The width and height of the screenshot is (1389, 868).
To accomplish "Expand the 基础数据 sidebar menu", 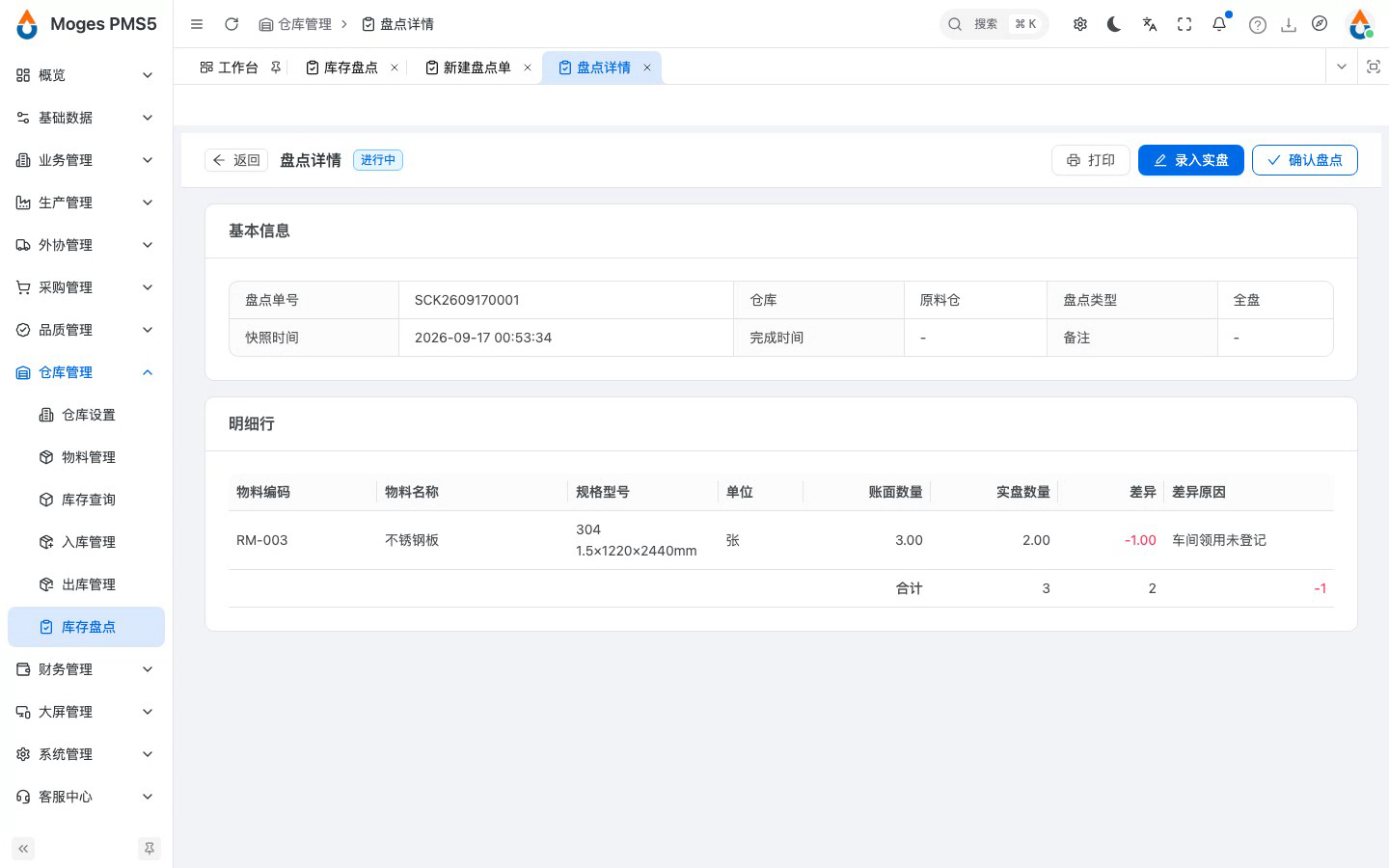I will (86, 118).
